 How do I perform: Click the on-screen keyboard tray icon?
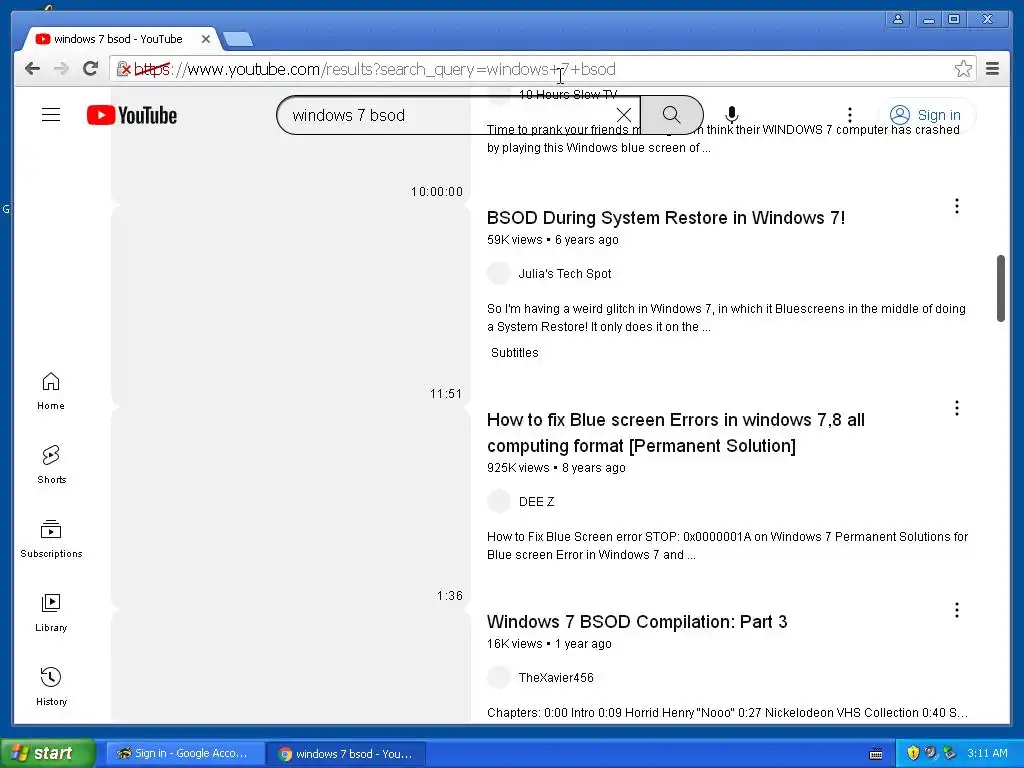(x=876, y=754)
